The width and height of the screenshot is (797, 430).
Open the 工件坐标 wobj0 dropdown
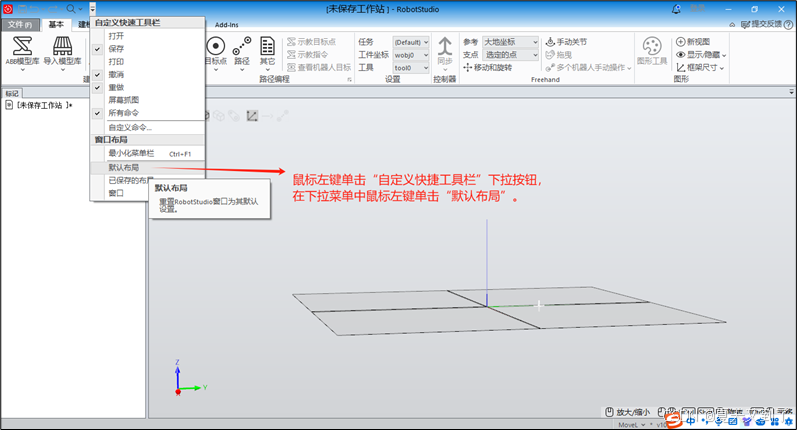coord(411,55)
